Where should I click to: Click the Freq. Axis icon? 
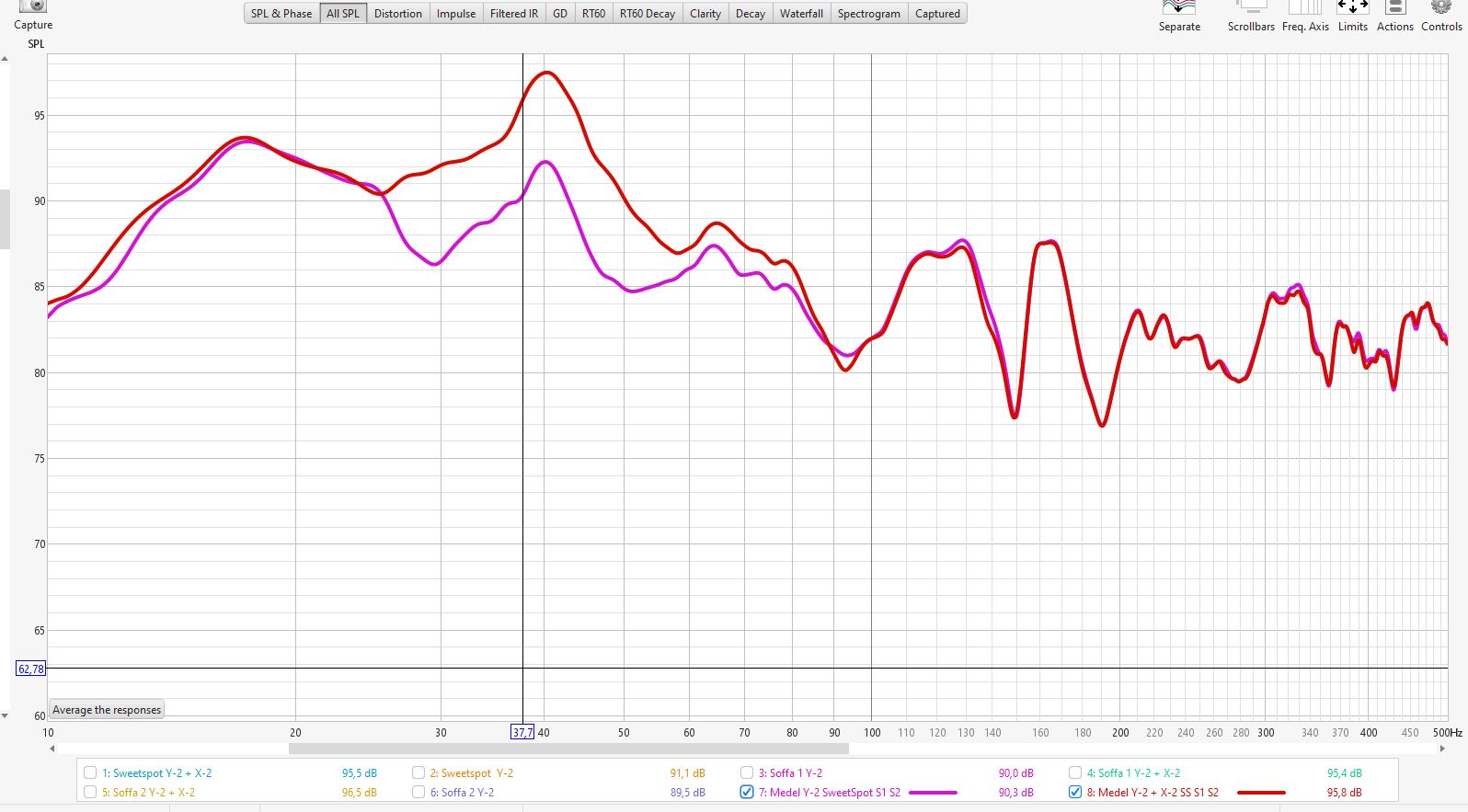coord(1304,7)
